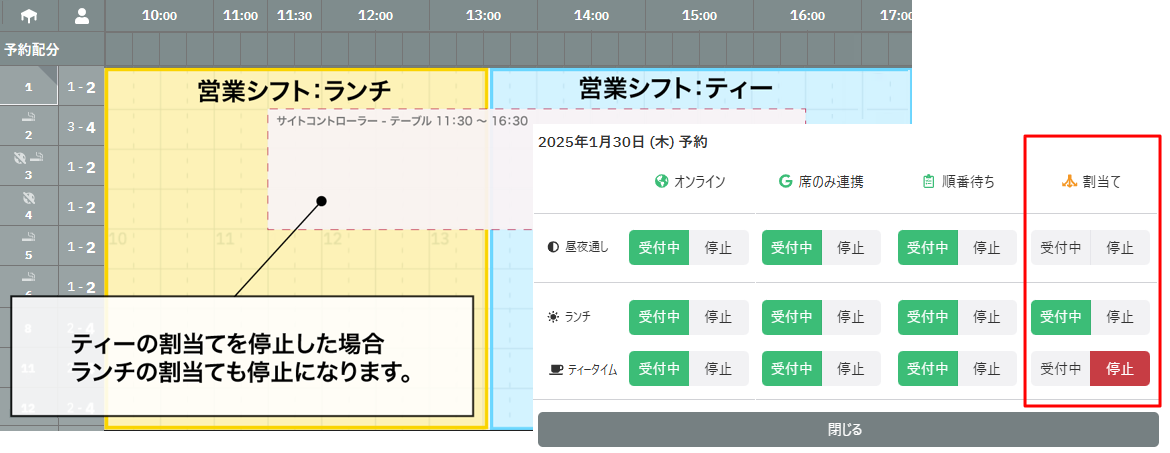Set 昼夜通し 割当て to 受付中
Viewport: 1170px width, 453px height.
pyautogui.click(x=1060, y=247)
